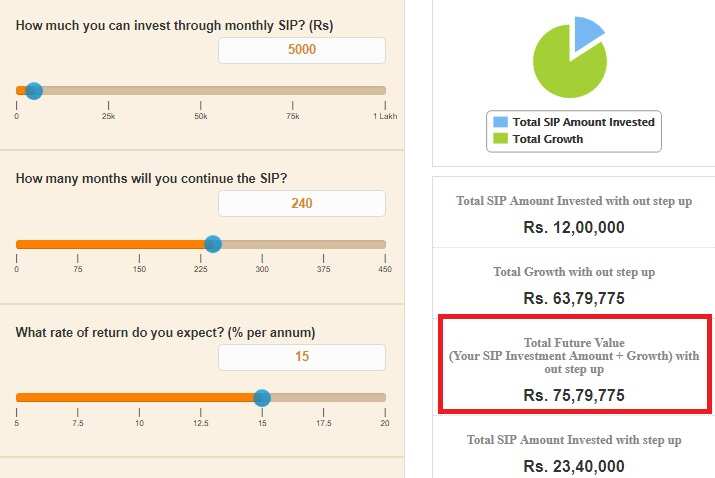Click the green growth slice of pie chart
This screenshot has height=478, width=715.
click(x=563, y=68)
